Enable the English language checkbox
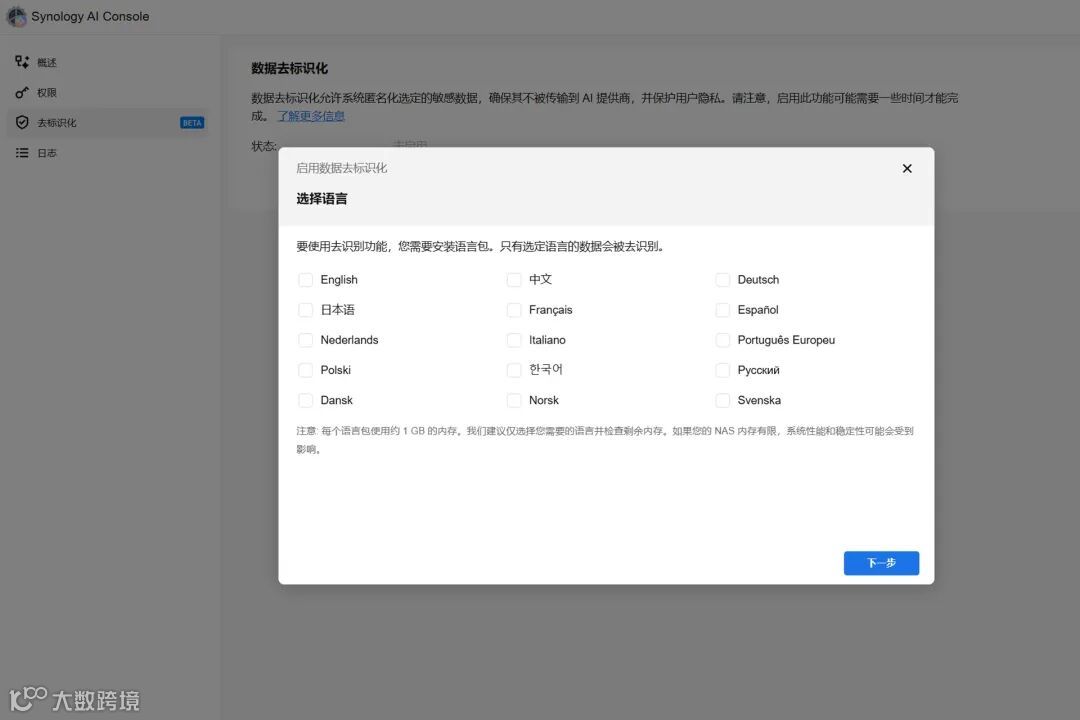Image resolution: width=1080 pixels, height=720 pixels. tap(305, 280)
